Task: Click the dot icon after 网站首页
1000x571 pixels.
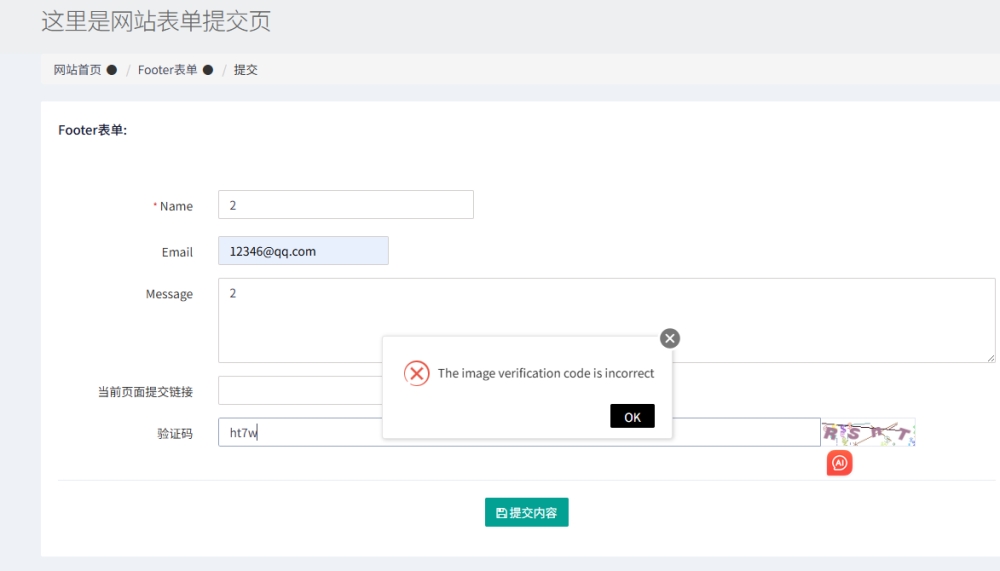Action: 112,70
